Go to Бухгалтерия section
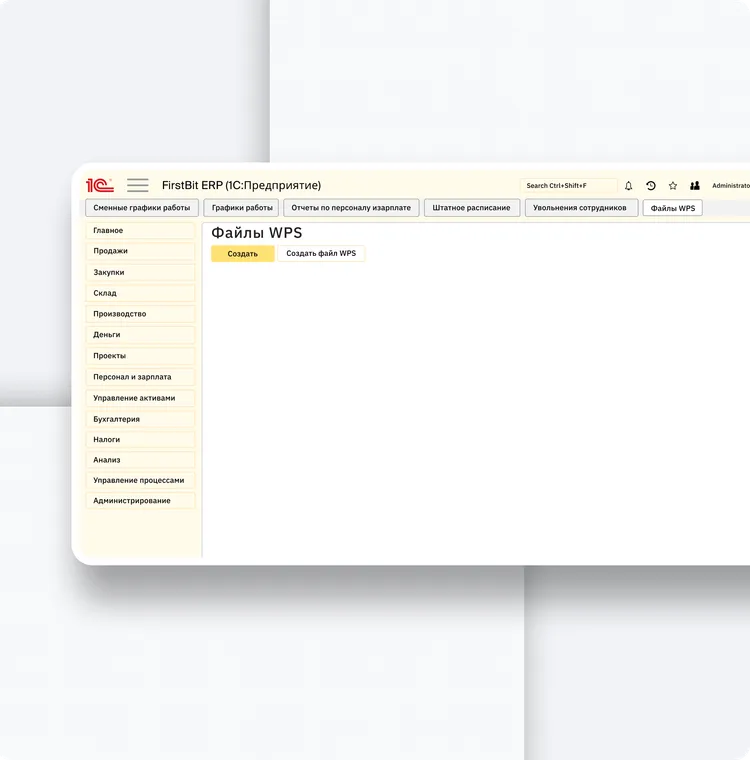 140,419
